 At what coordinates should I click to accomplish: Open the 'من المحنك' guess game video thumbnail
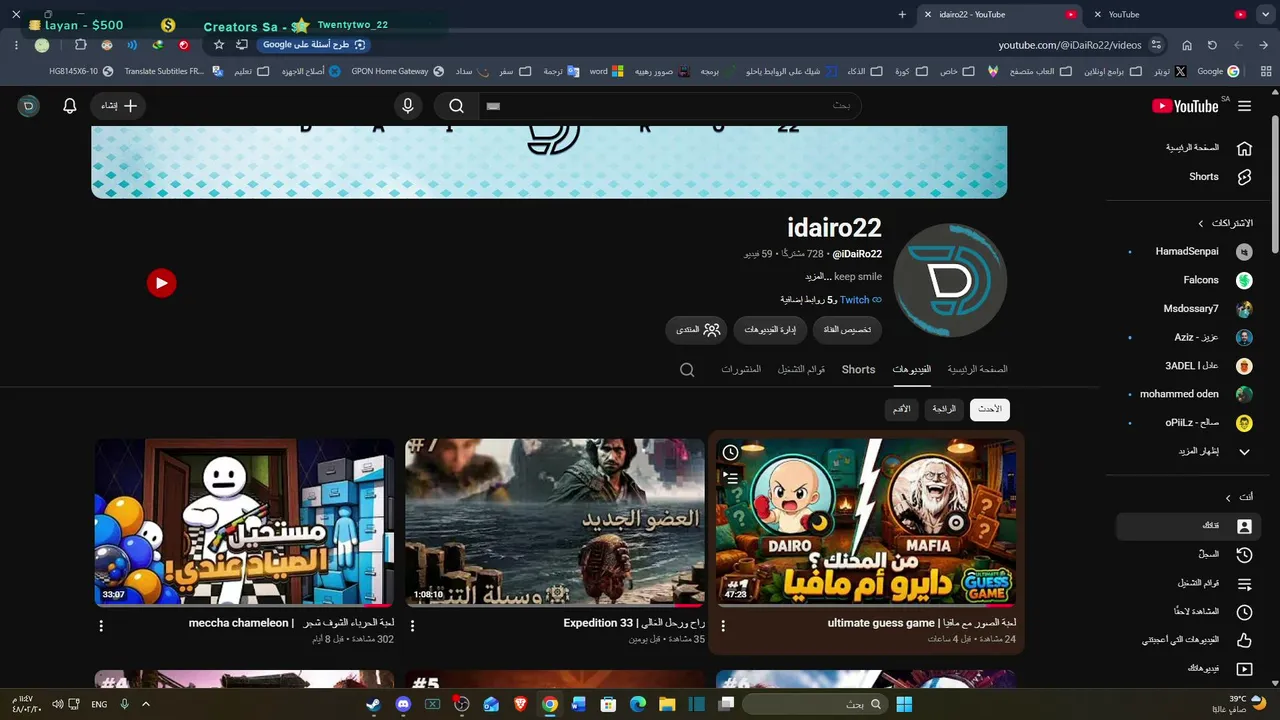pos(866,522)
